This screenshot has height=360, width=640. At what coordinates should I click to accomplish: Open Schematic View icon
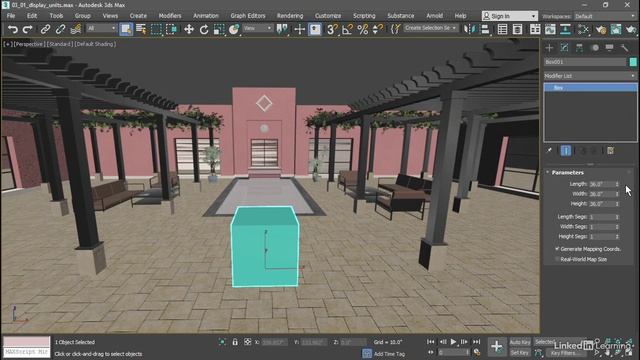click(565, 29)
